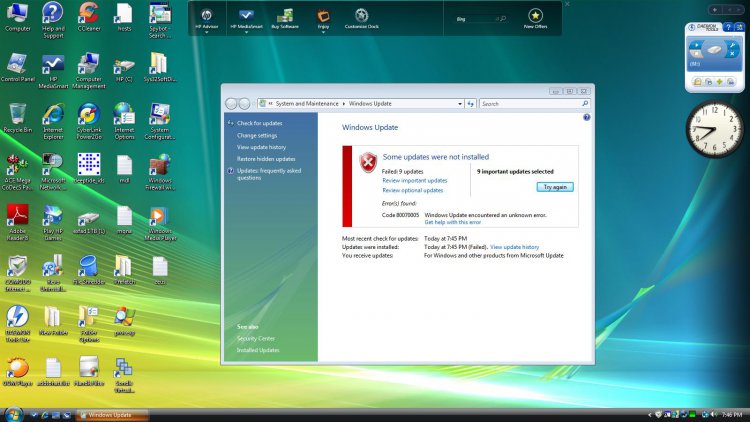Open Internet Options desktop shortcut
This screenshot has width=750, height=422.
click(x=124, y=122)
